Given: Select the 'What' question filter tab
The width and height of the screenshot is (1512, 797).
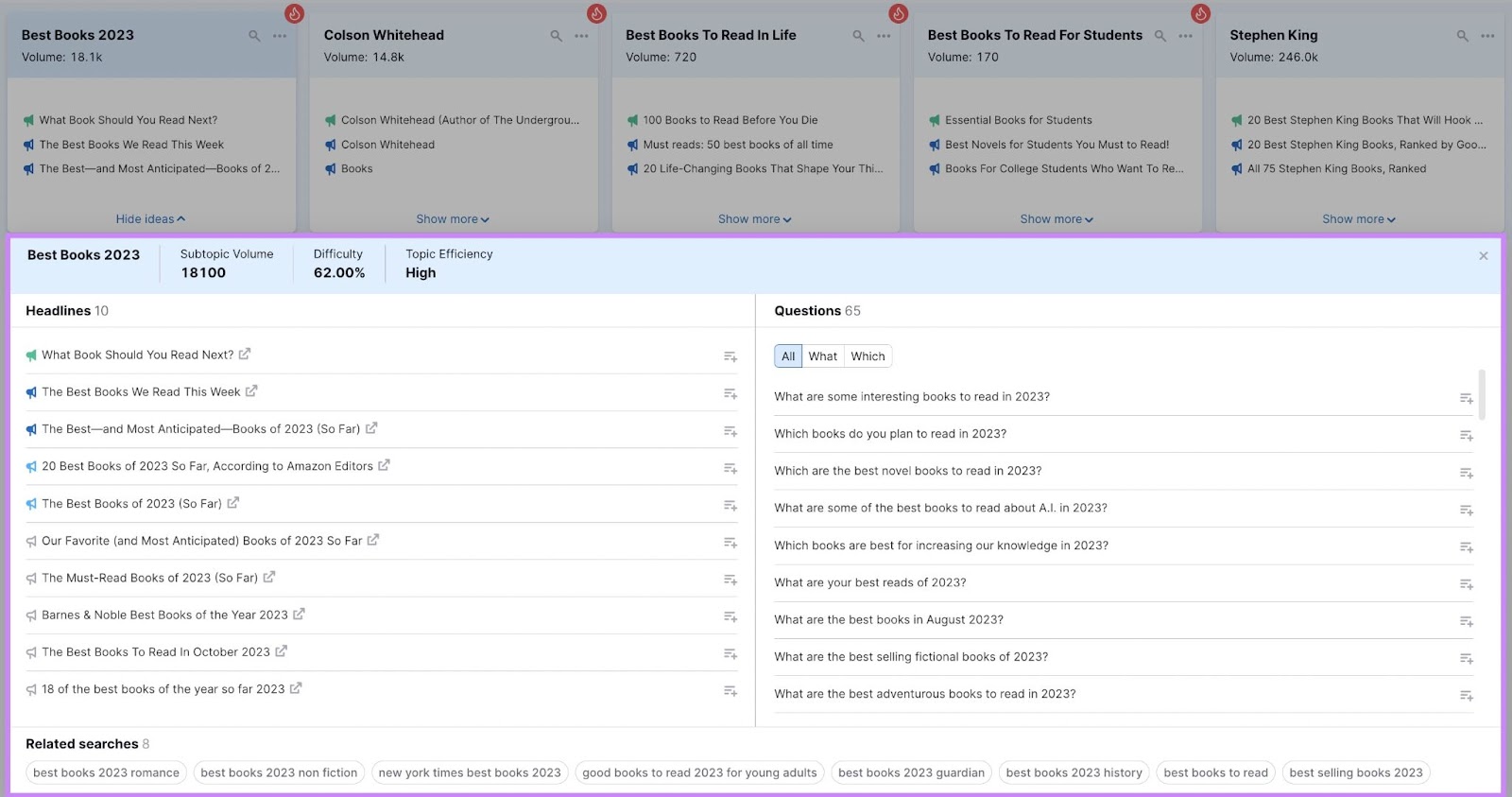Looking at the screenshot, I should pos(822,356).
